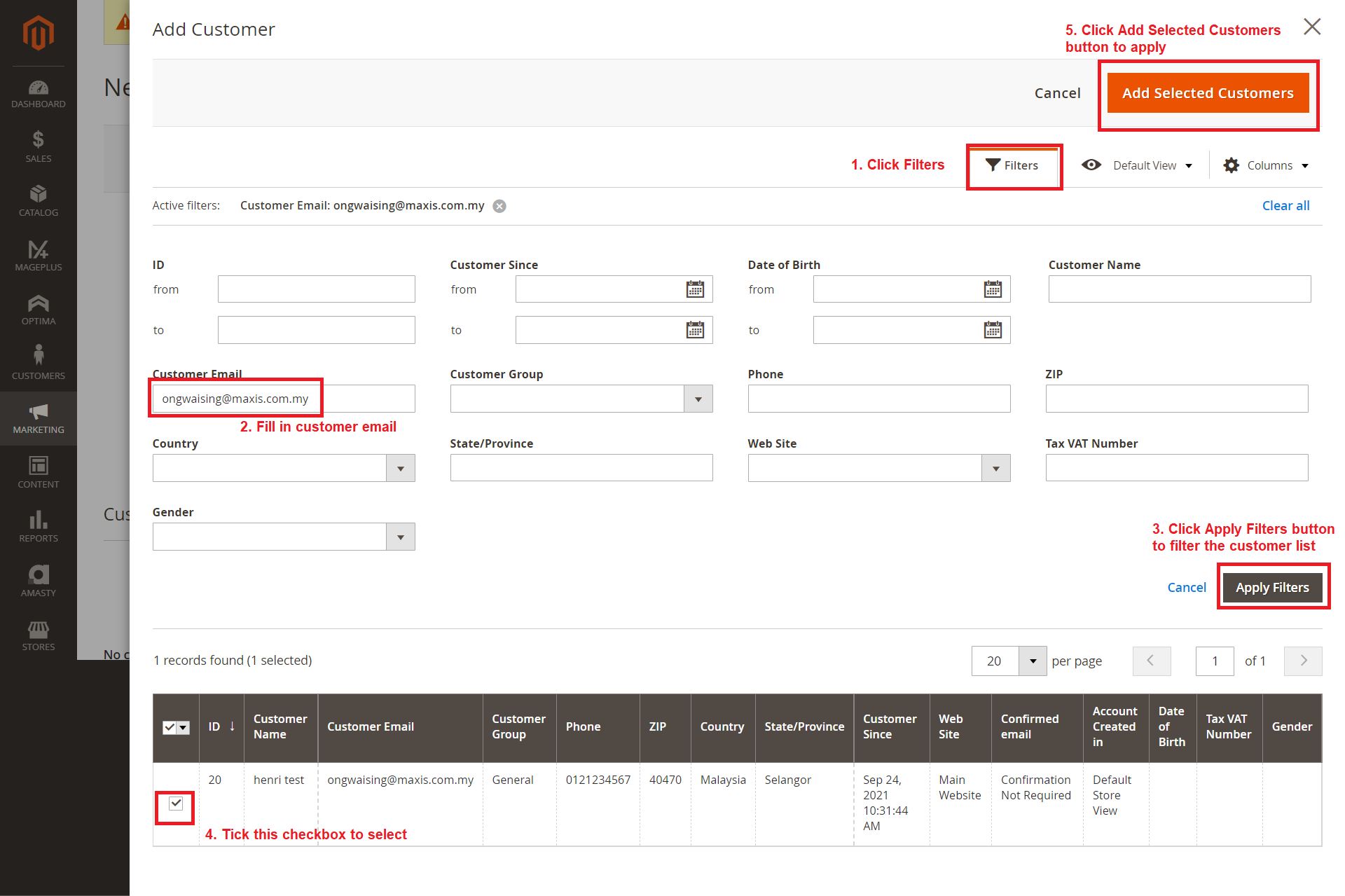
Task: Toggle the select-all checkbox in table header
Action: [x=170, y=727]
